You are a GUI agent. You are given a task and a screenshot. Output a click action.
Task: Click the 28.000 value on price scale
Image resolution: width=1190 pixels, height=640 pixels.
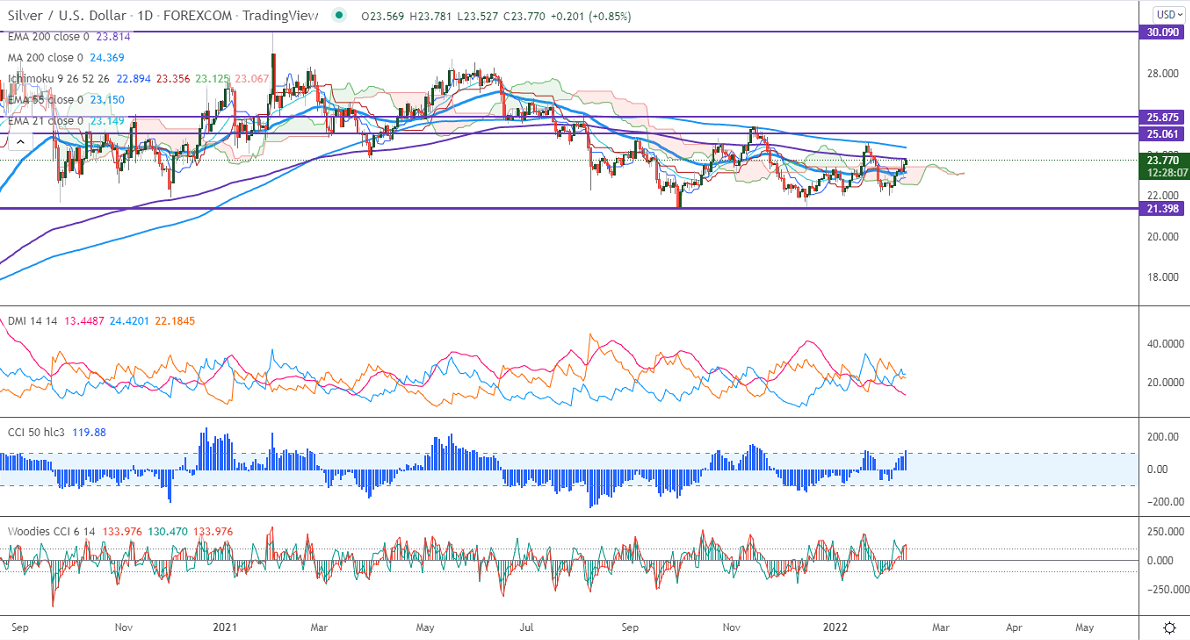pos(1163,74)
